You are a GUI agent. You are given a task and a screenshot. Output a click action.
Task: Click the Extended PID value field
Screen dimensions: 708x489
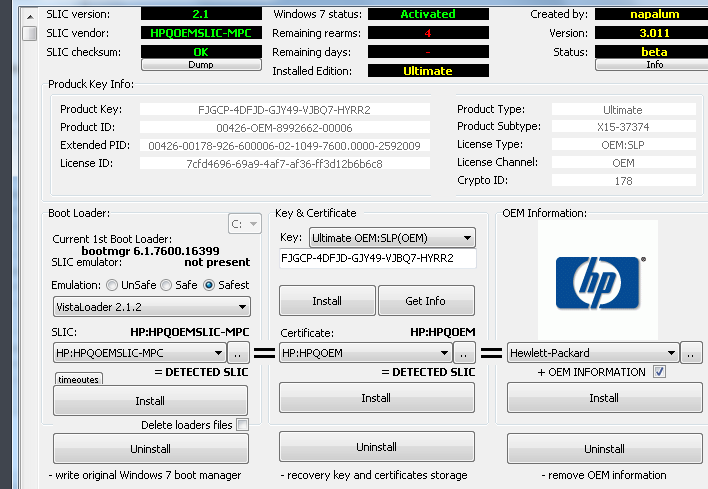point(284,146)
